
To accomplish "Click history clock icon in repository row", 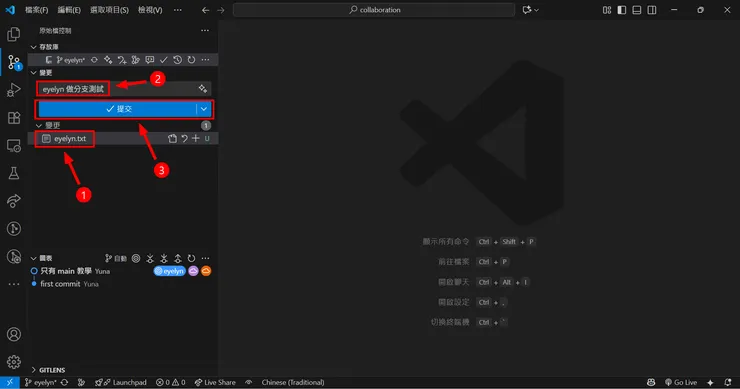I will 177,60.
